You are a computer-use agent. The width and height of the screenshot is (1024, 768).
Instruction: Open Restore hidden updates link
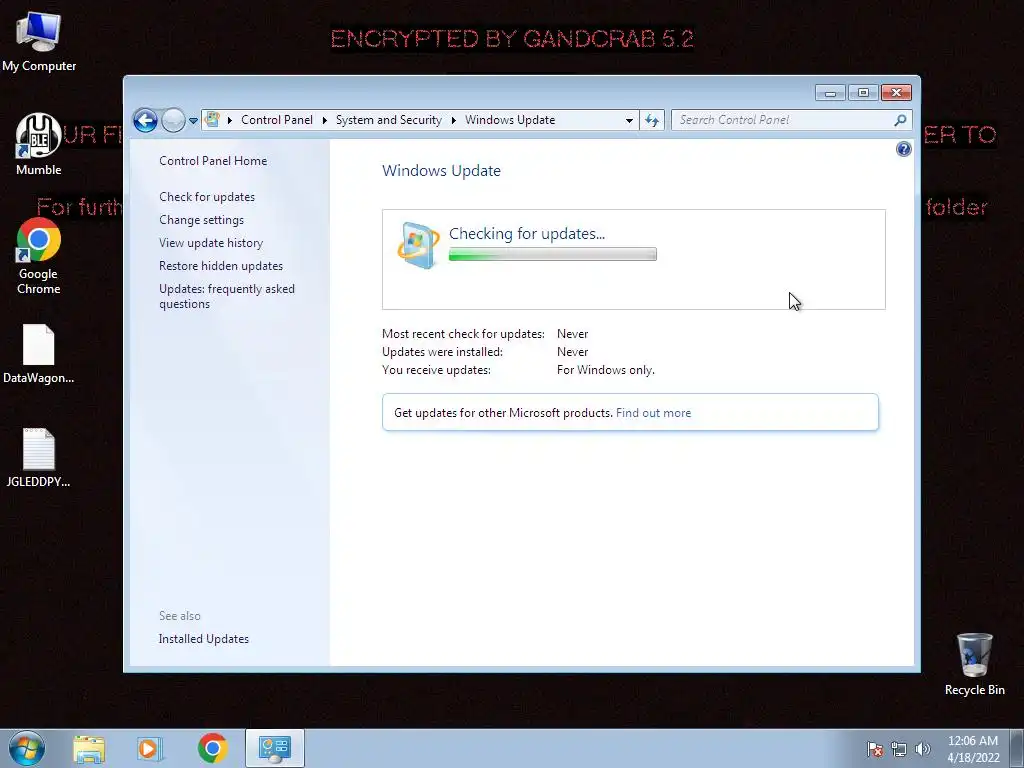221,266
